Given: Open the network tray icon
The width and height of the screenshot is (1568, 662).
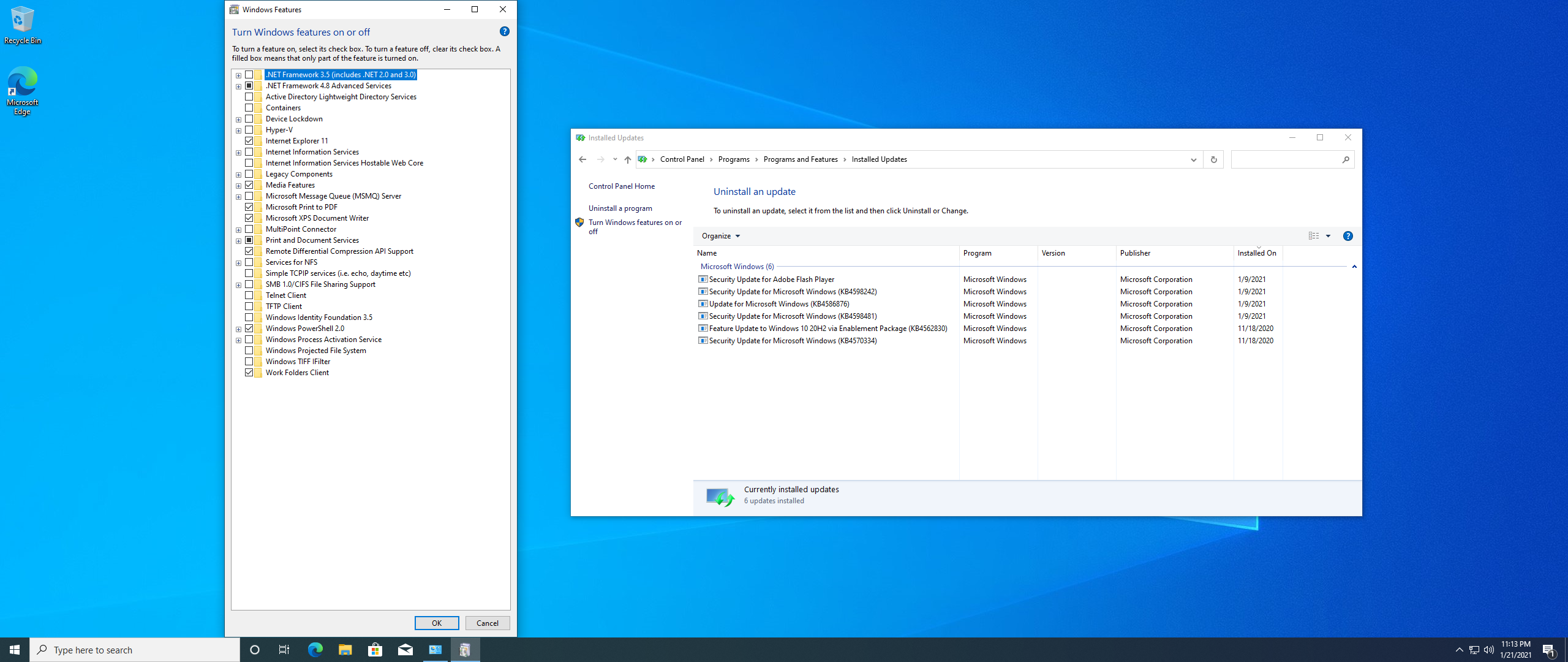Looking at the screenshot, I should (x=1474, y=650).
